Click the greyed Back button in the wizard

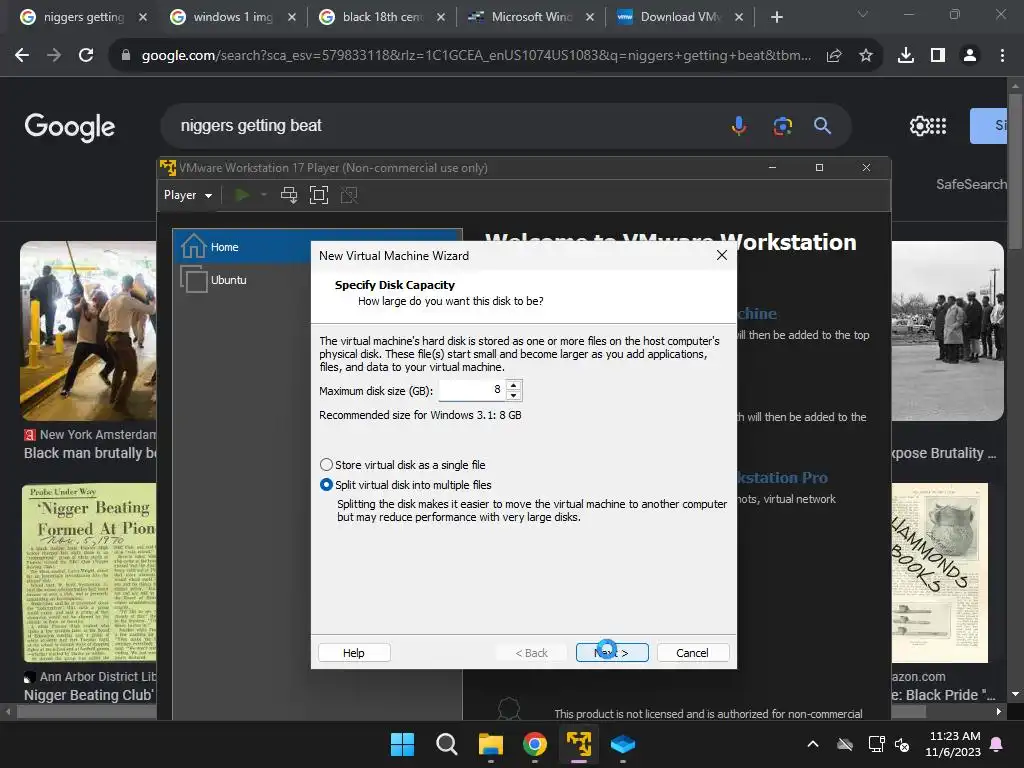(532, 652)
